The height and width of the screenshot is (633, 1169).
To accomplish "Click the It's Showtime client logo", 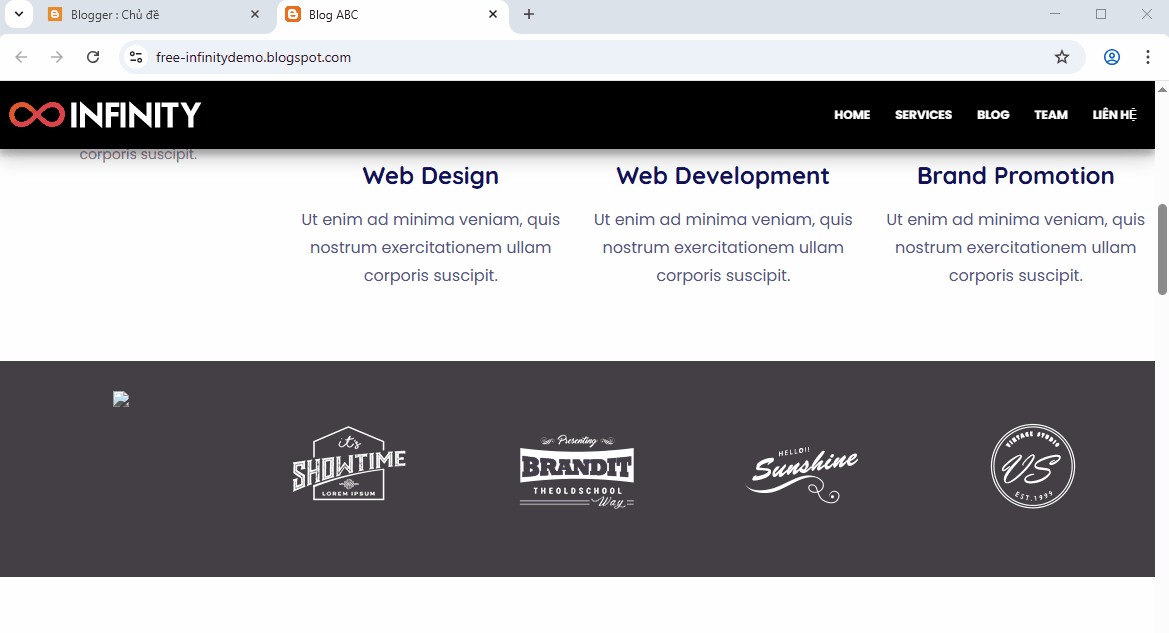I will click(x=349, y=464).
